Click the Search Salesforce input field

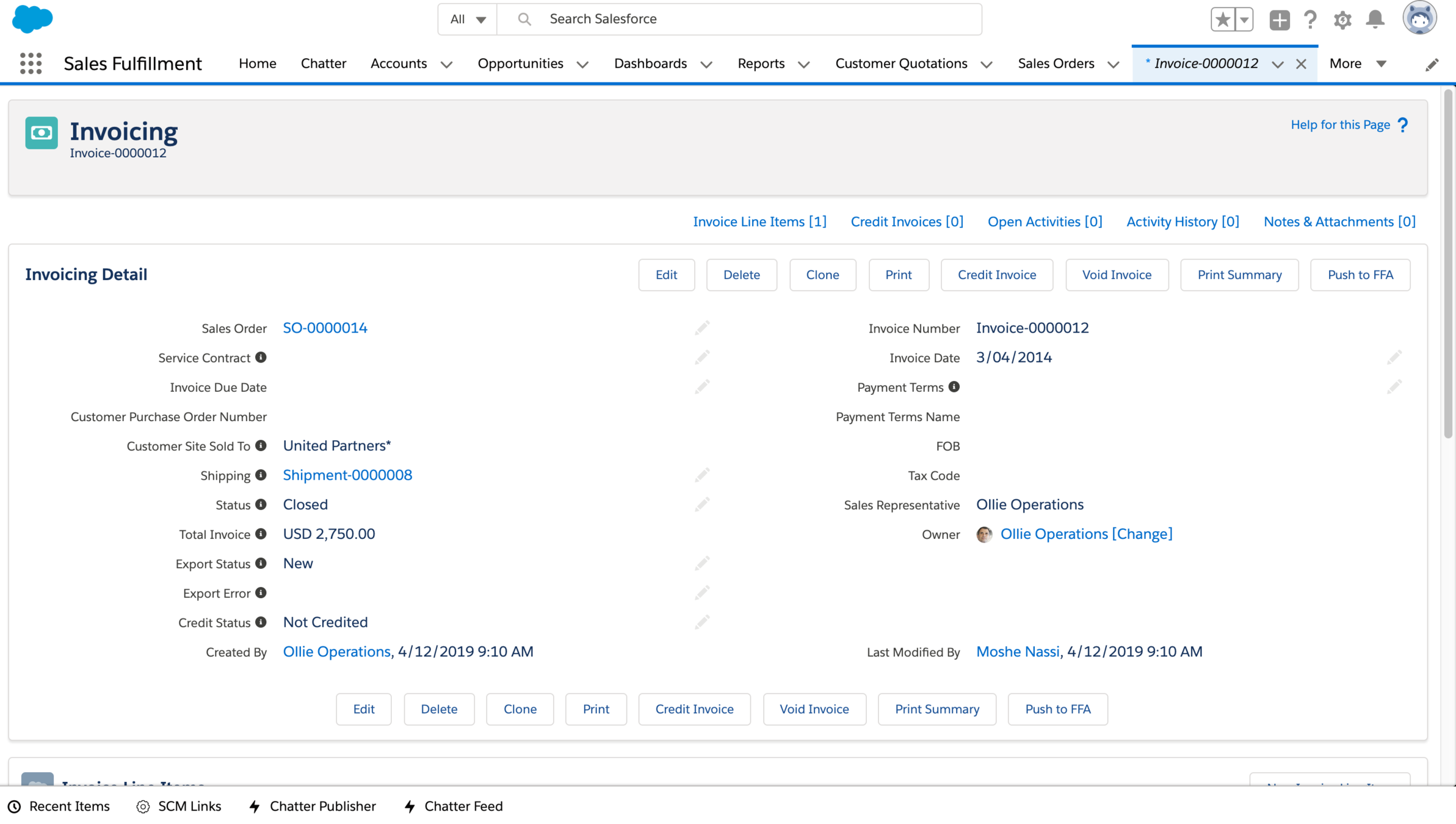[x=757, y=19]
